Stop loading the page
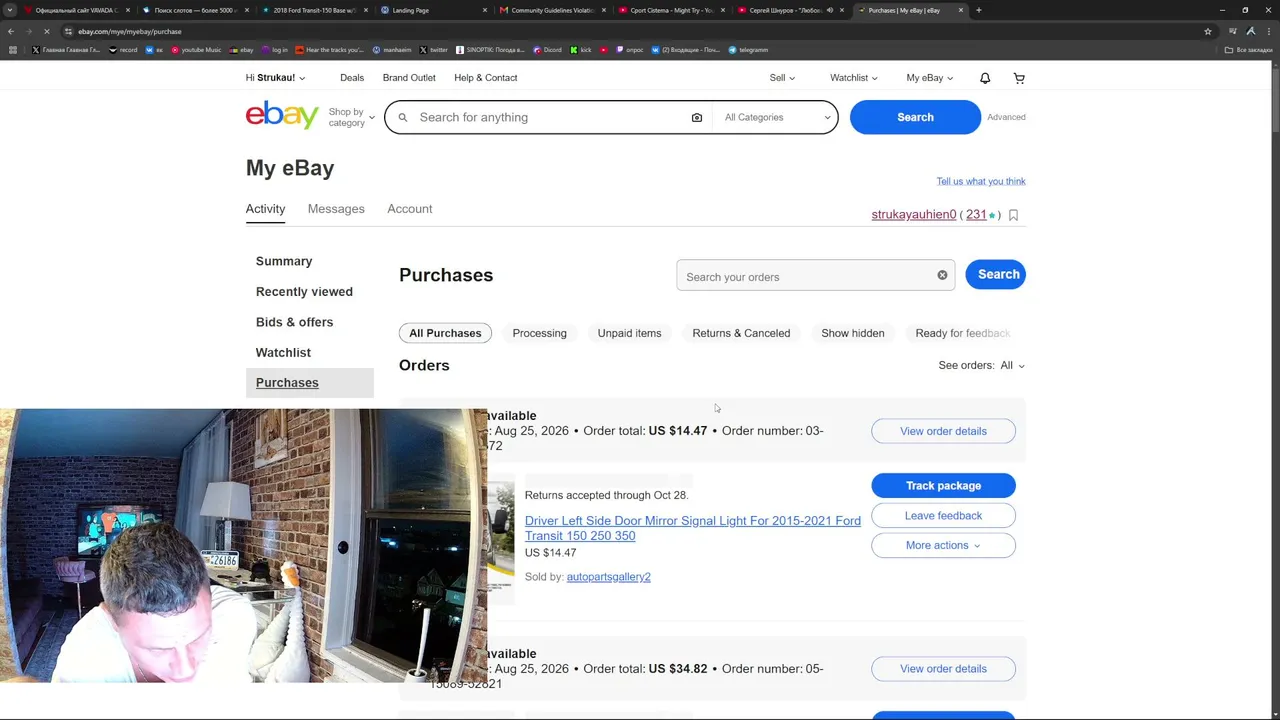Image resolution: width=1280 pixels, height=720 pixels. (46, 31)
